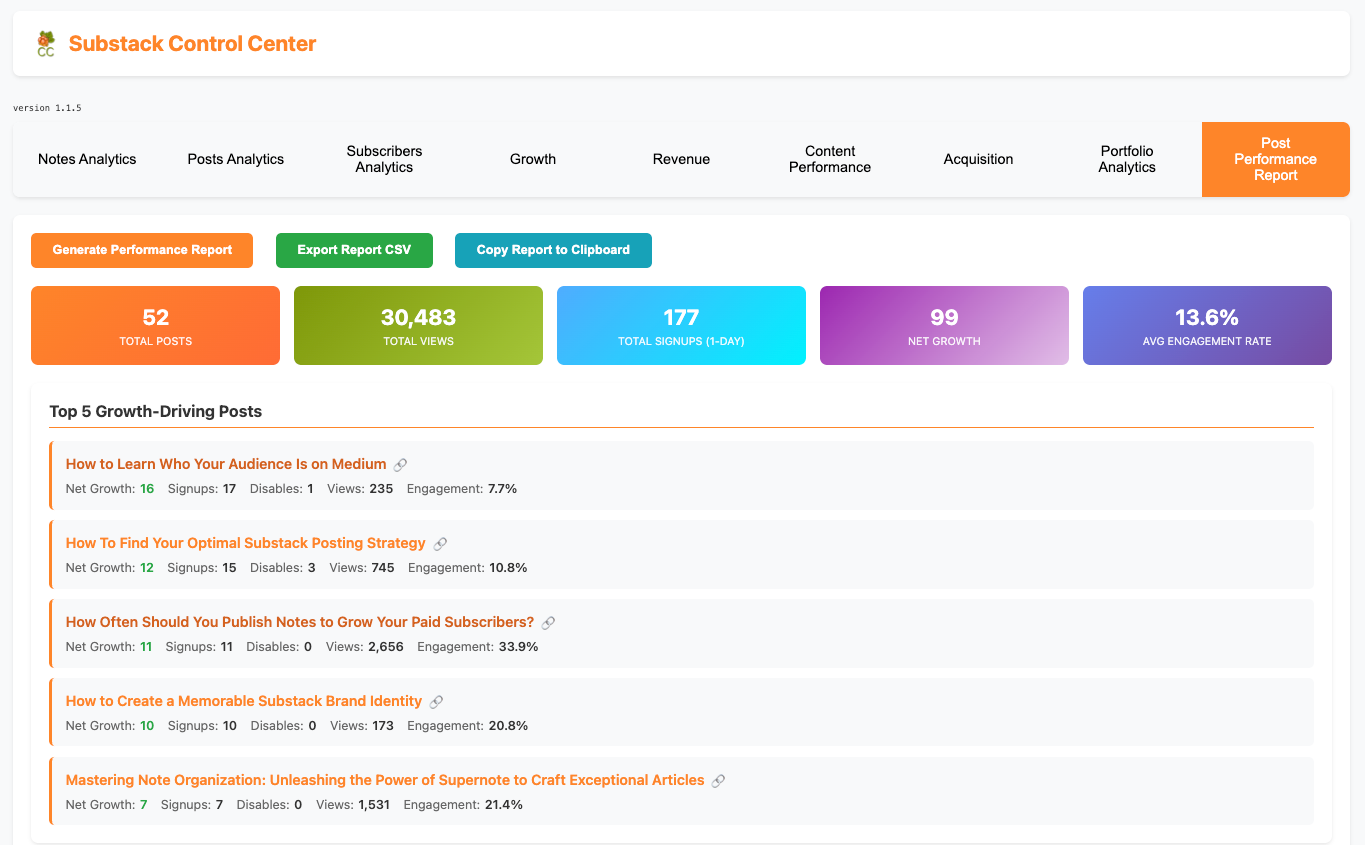Open link icon beside Publish Notes post
Image resolution: width=1365 pixels, height=845 pixels.
pos(548,623)
